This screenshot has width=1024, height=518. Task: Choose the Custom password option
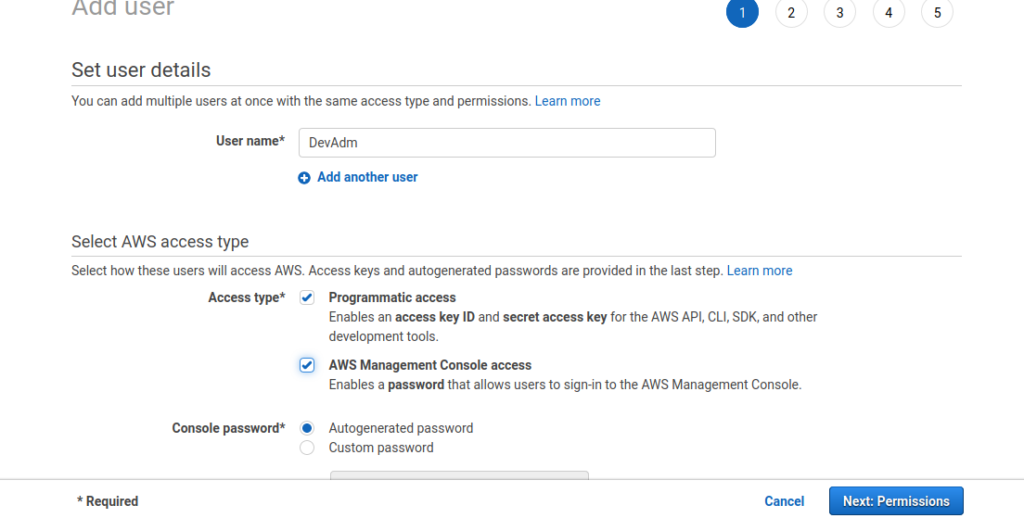point(307,448)
